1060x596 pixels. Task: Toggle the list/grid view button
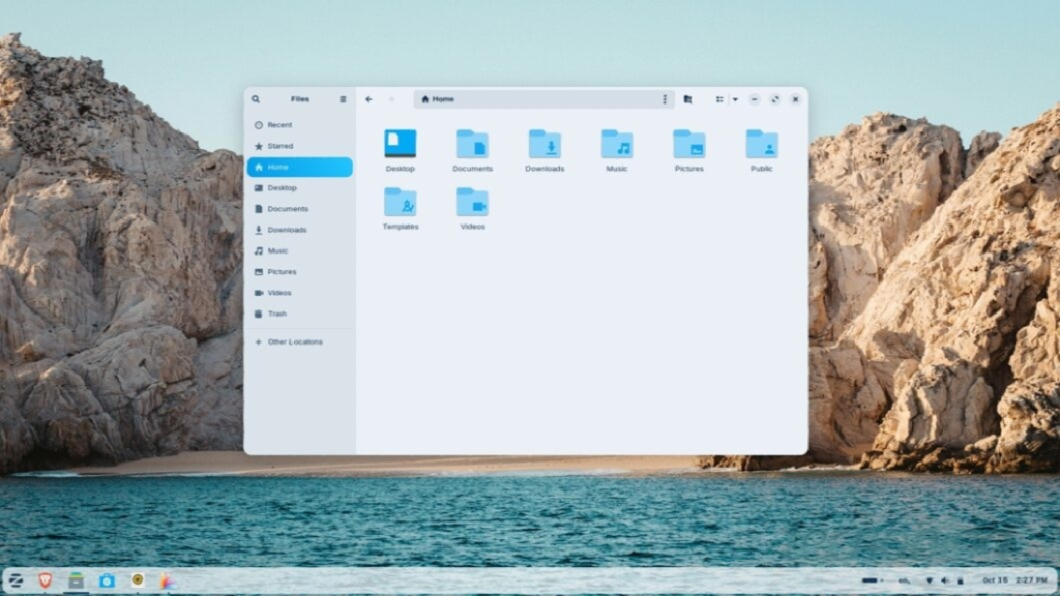(719, 99)
